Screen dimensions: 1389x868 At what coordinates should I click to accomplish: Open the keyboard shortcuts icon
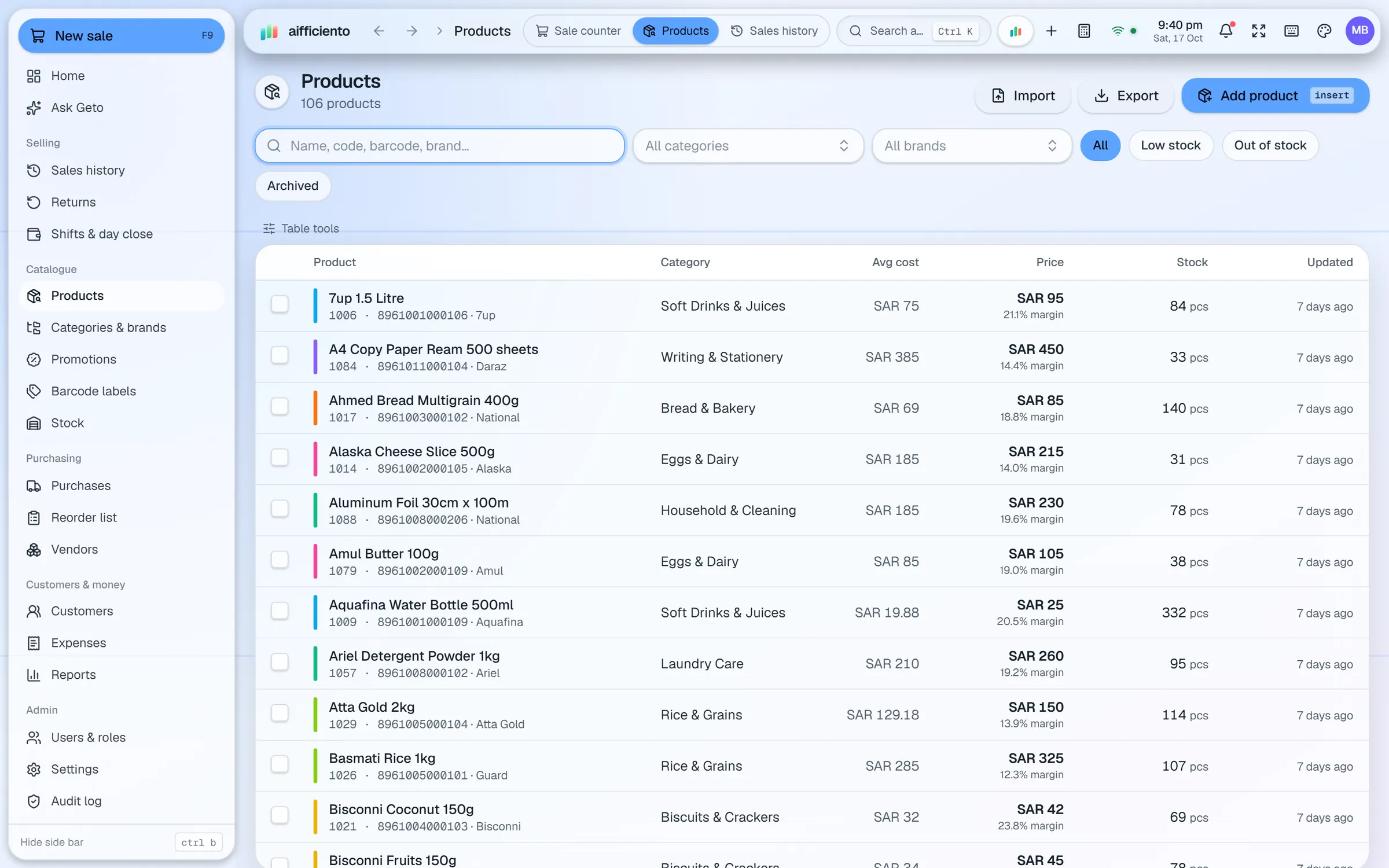1291,31
